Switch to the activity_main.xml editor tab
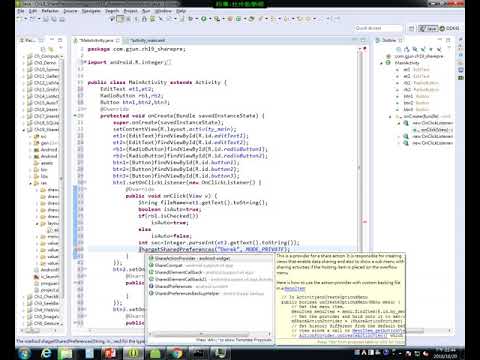480x360 pixels. point(146,40)
